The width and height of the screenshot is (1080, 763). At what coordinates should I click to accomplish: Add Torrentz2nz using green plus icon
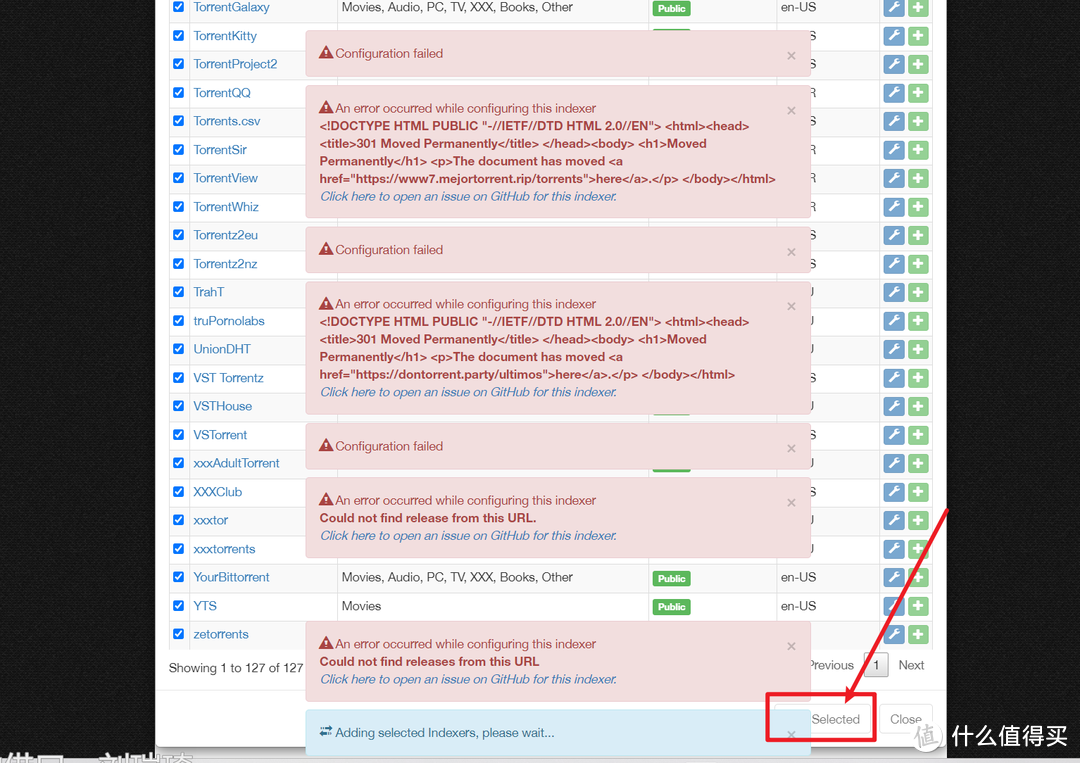917,264
